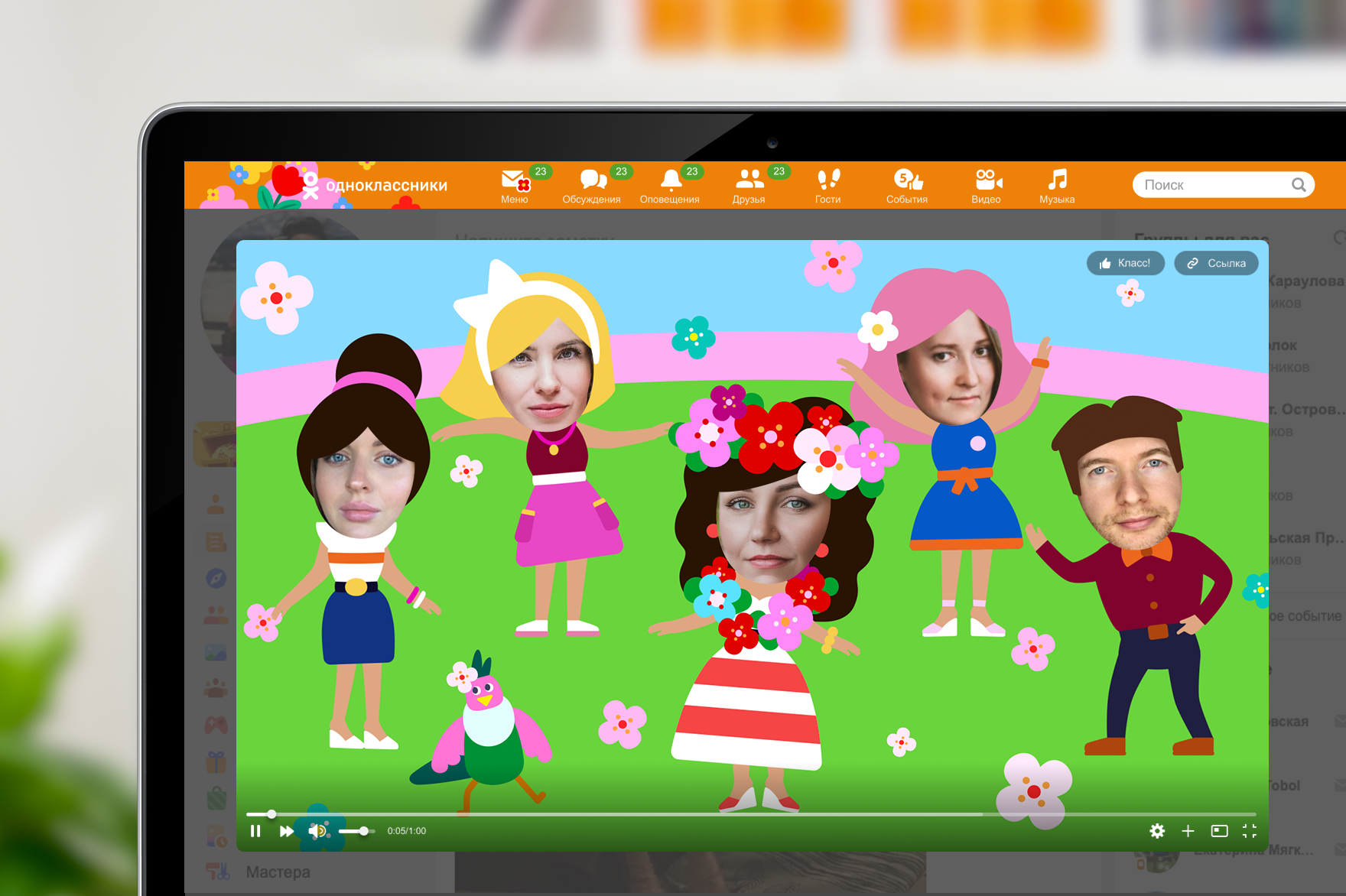Mute the video sound
This screenshot has width=1346, height=896.
point(317,831)
